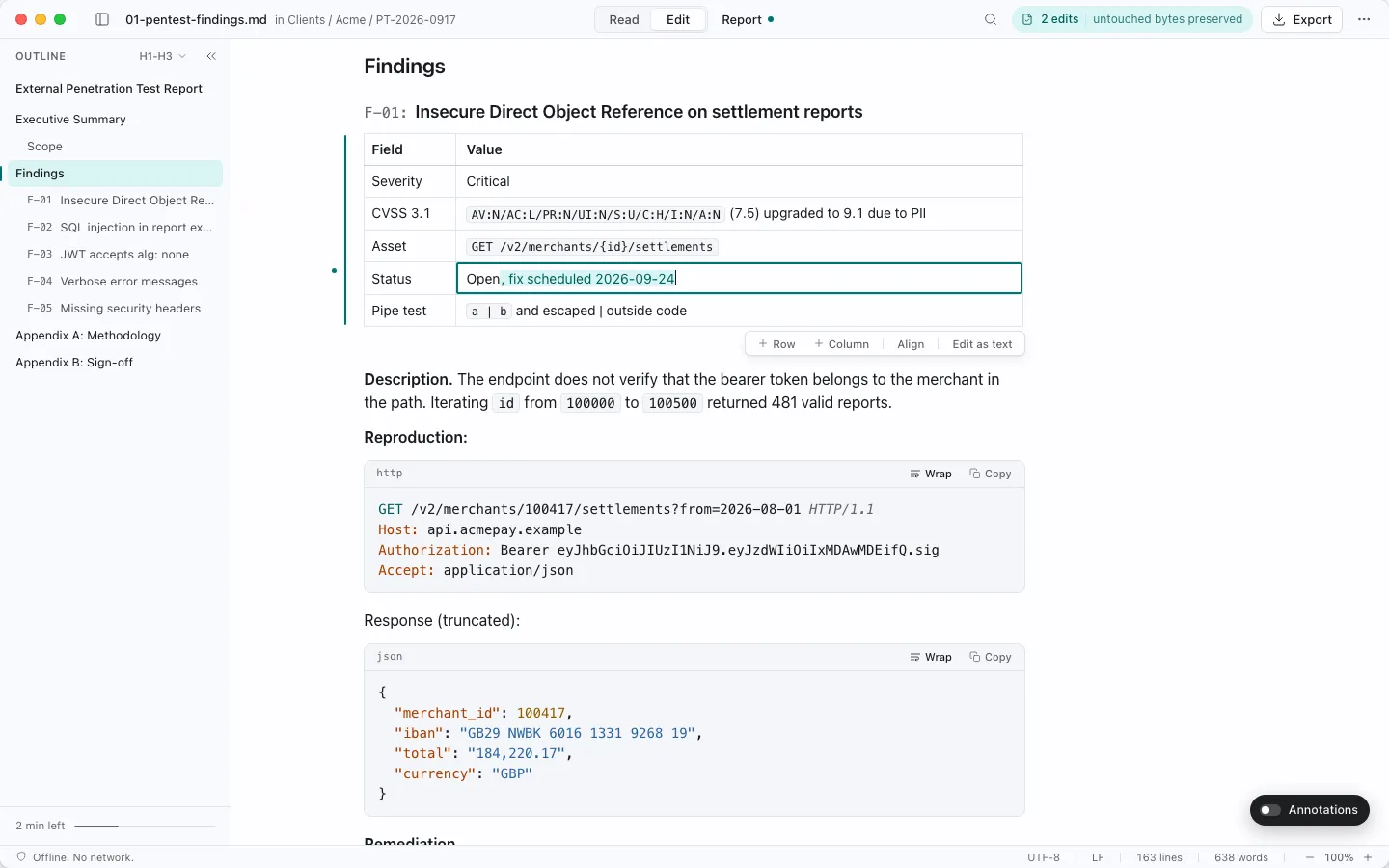Click the UTF-8 encoding indicator
The width and height of the screenshot is (1389, 868).
coord(1044,857)
